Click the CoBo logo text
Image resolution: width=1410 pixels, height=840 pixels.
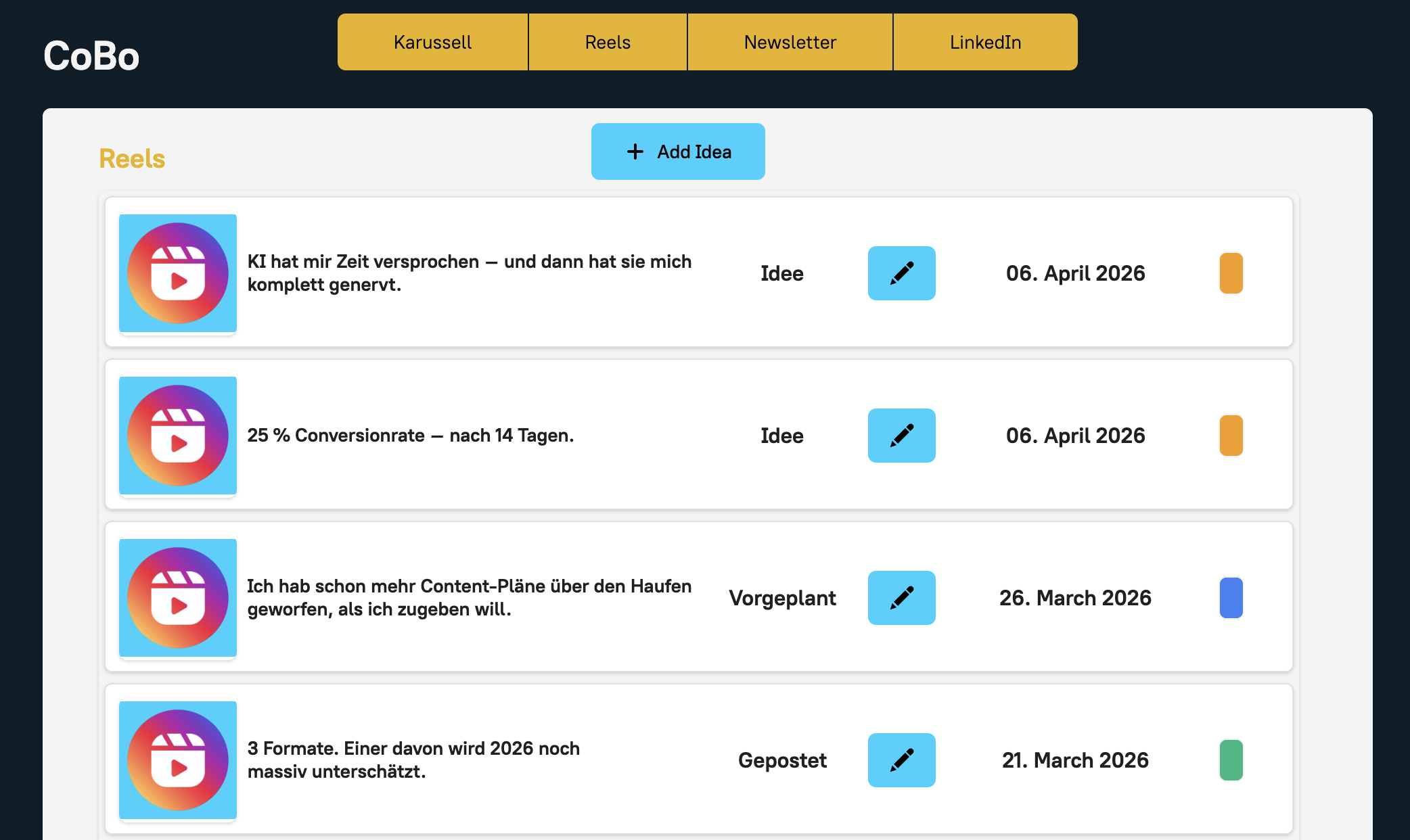click(x=91, y=55)
